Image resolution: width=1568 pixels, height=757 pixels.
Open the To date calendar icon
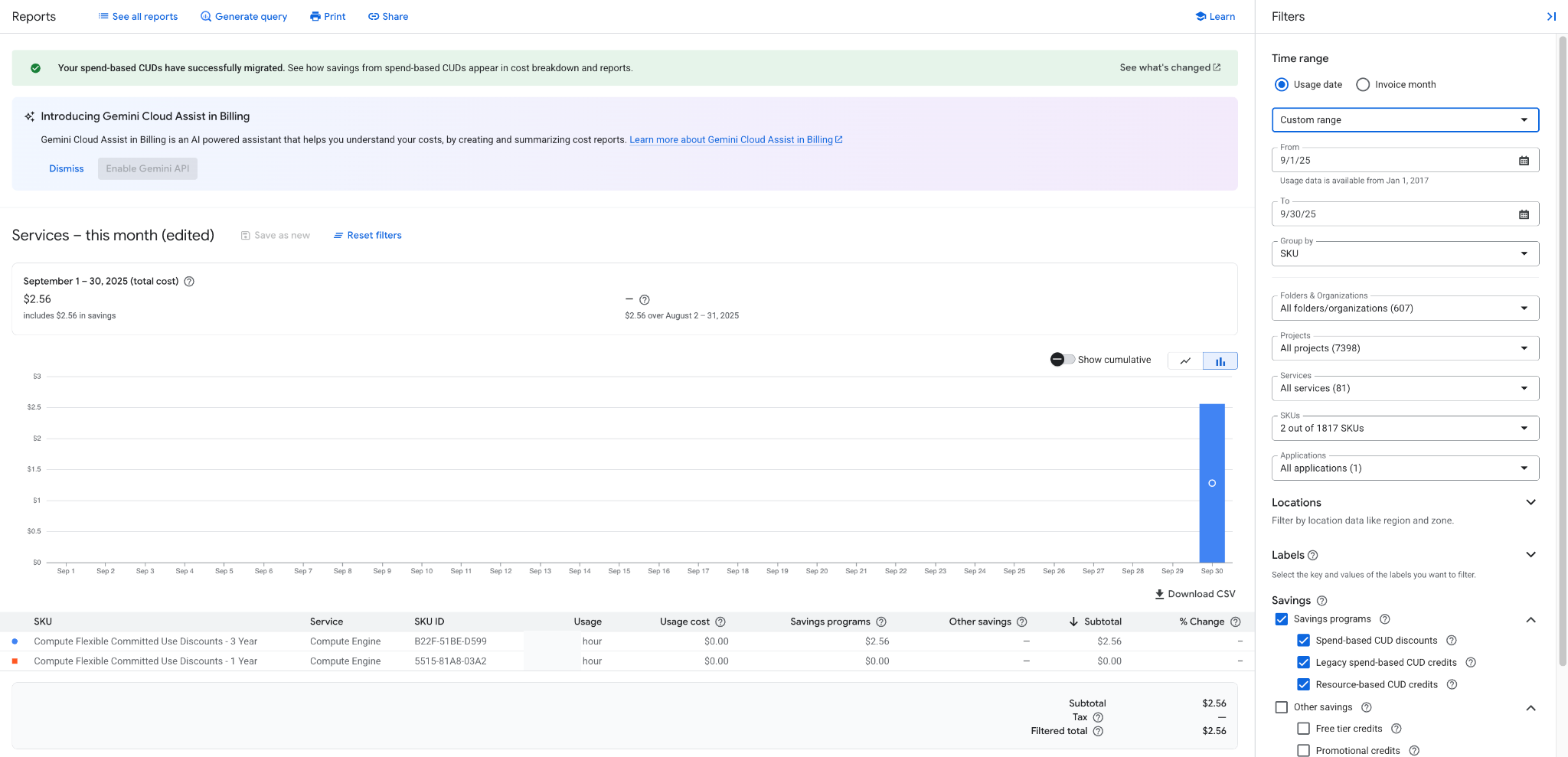point(1524,214)
